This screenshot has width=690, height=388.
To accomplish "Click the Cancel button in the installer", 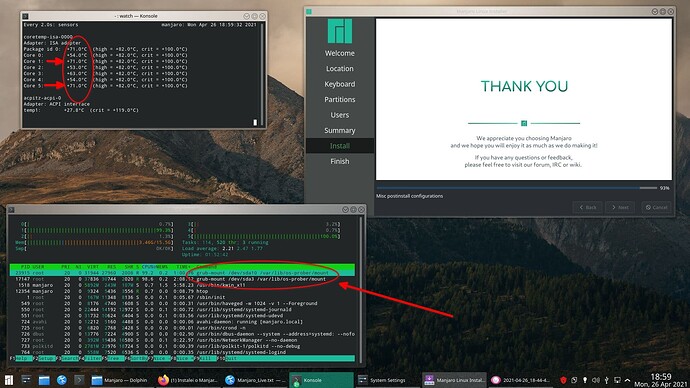I will coord(656,207).
